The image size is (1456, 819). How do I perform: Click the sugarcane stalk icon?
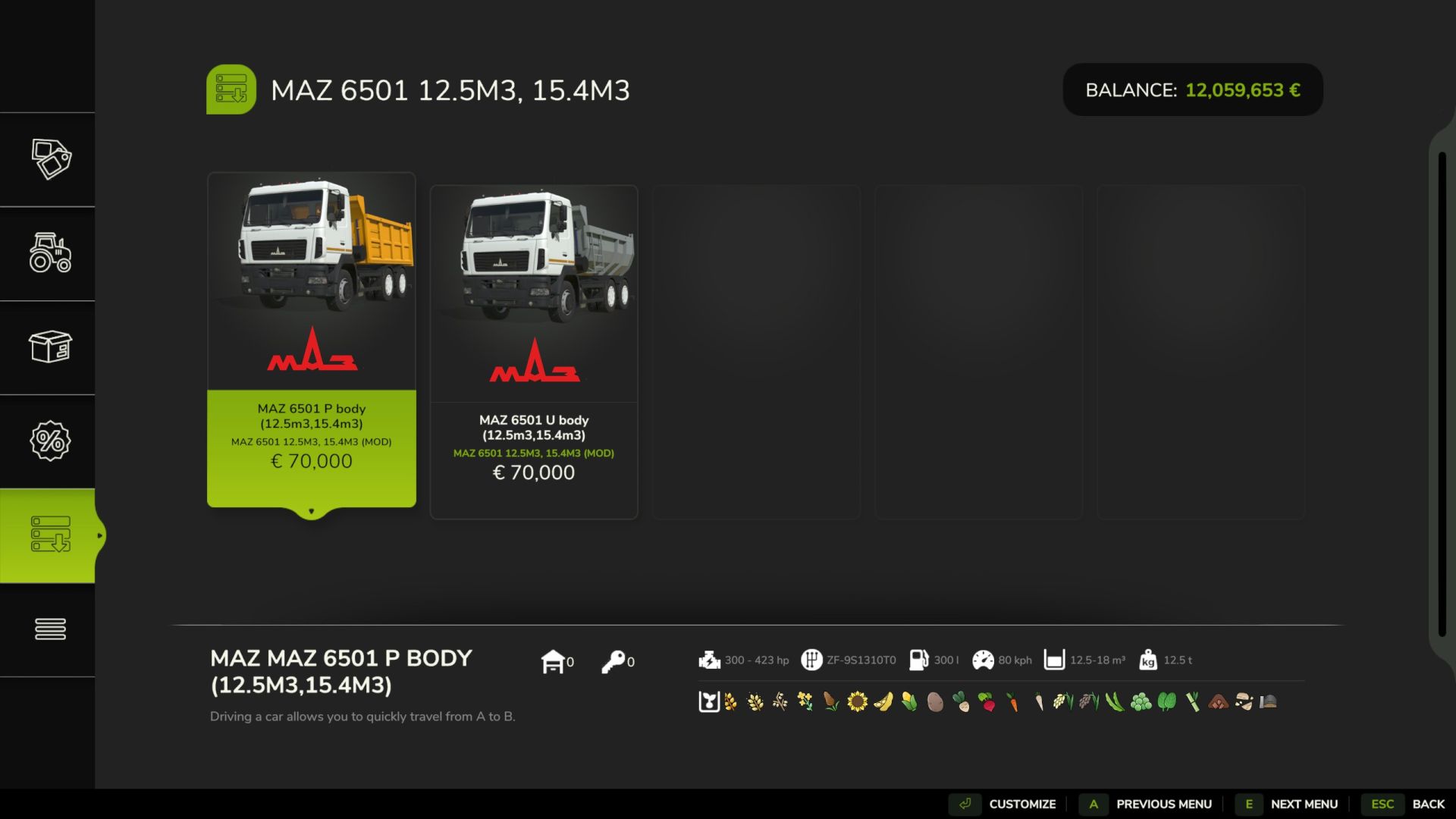pos(1192,701)
